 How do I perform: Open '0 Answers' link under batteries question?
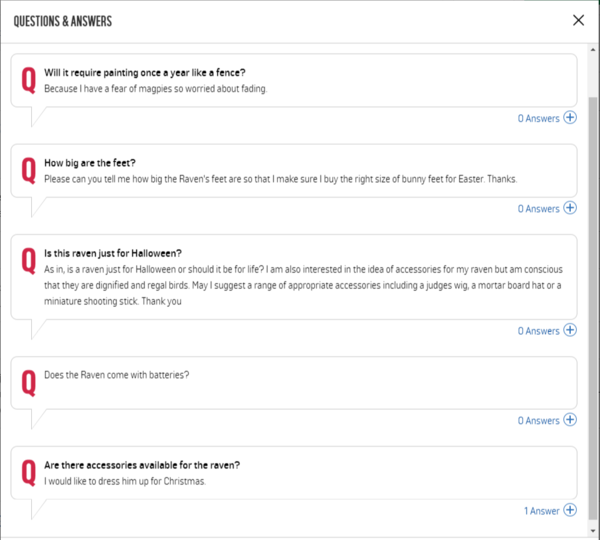(x=538, y=421)
